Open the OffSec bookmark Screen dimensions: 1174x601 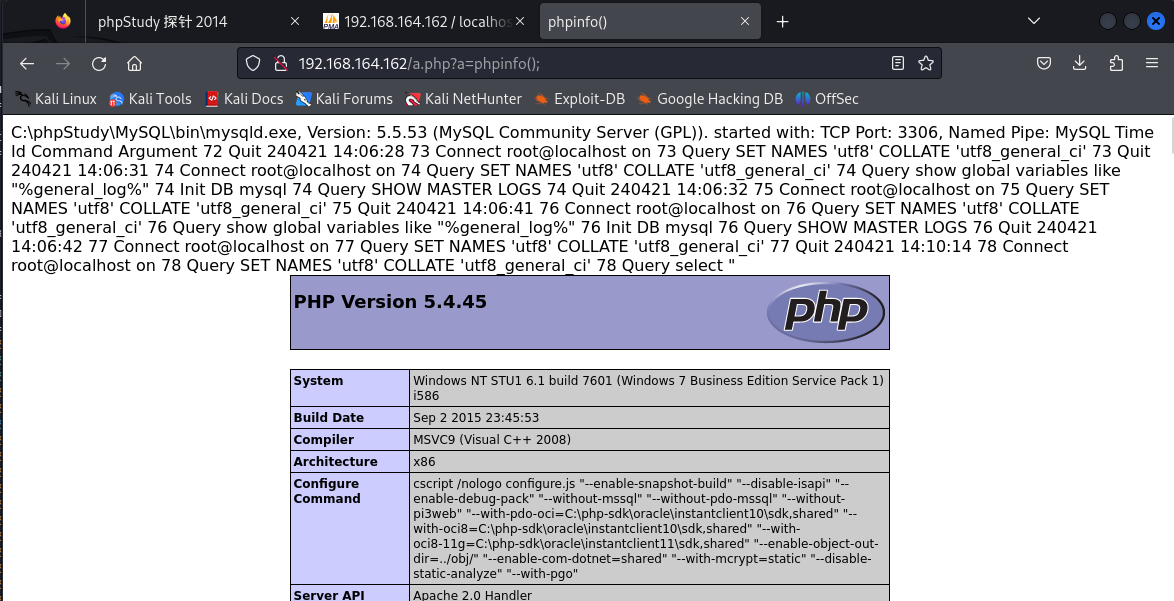(827, 99)
